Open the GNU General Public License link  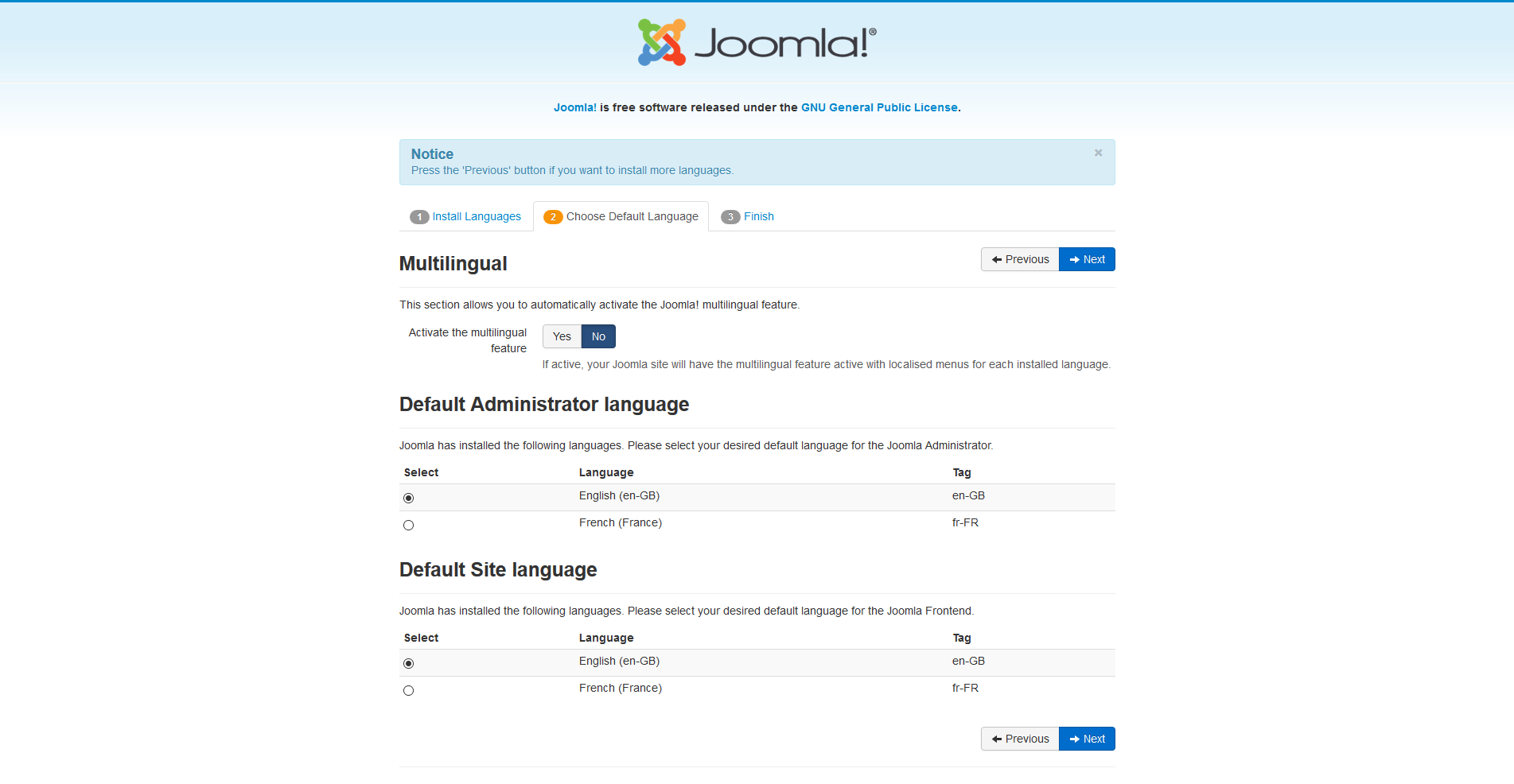(879, 107)
